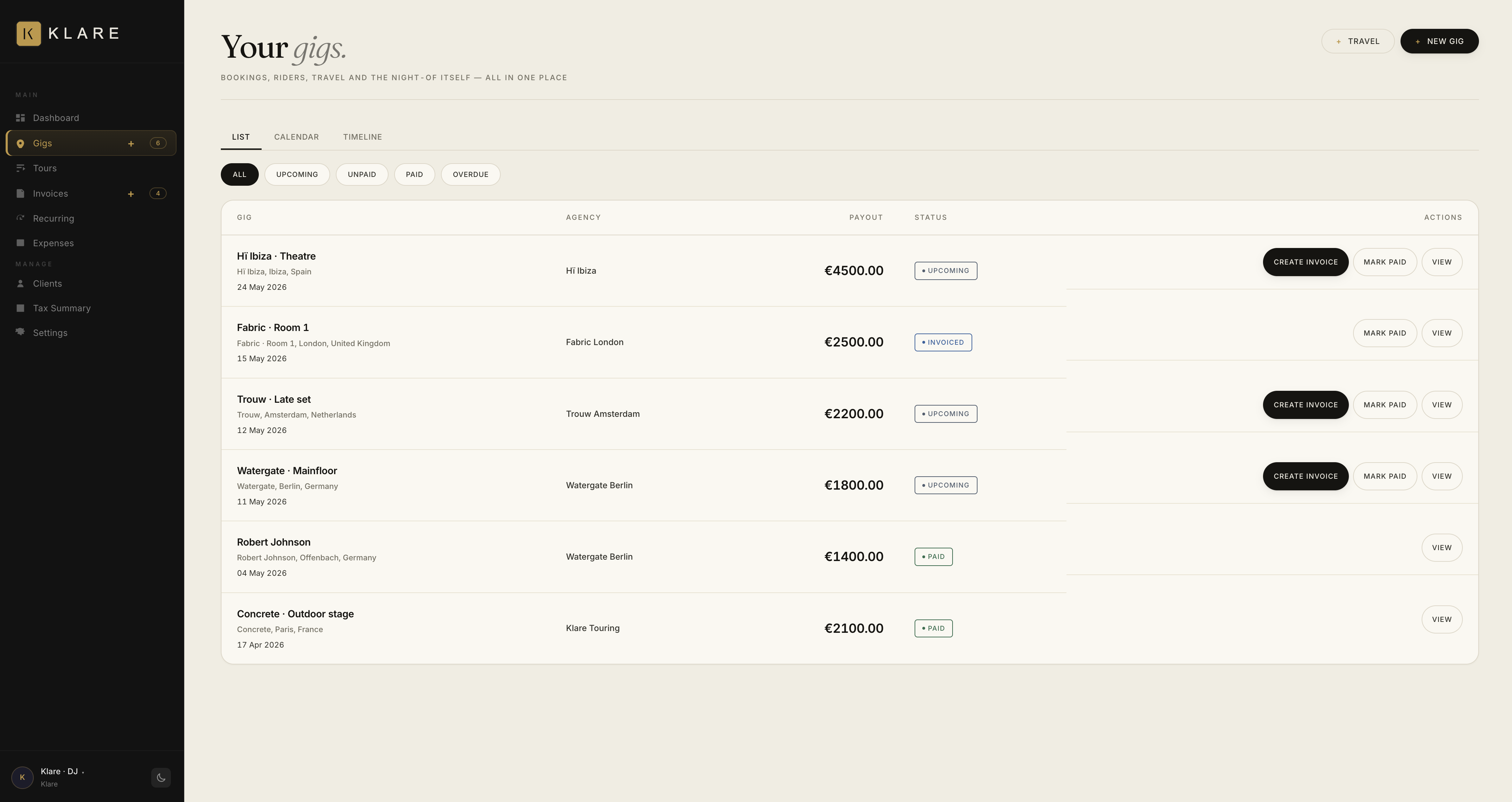
Task: Click the Klare logo icon
Action: (x=28, y=33)
